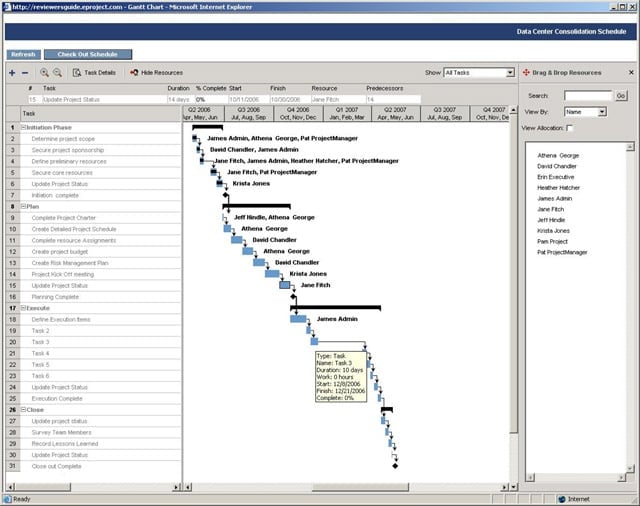Click the Gantt chart horizontal scrollbar thumb

[360, 487]
